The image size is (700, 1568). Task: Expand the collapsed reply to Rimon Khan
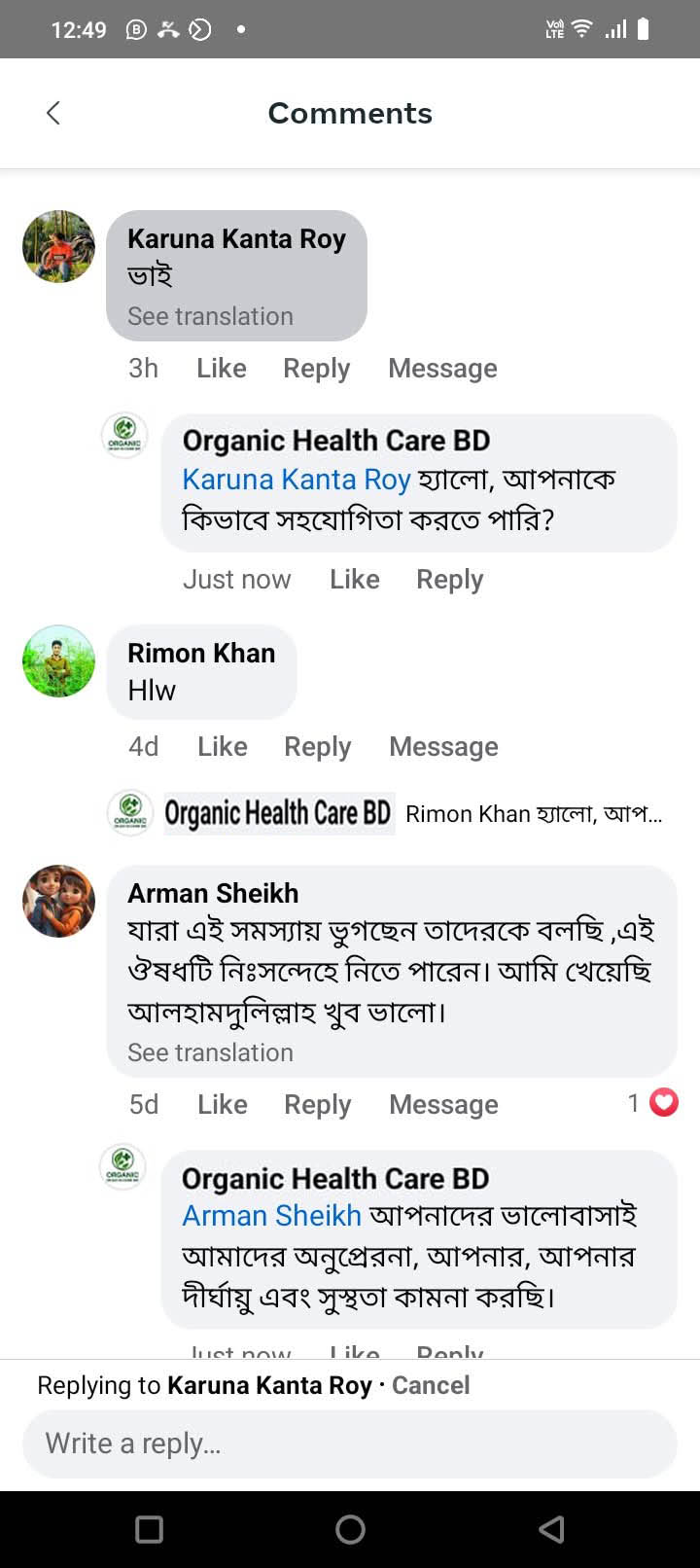(533, 814)
